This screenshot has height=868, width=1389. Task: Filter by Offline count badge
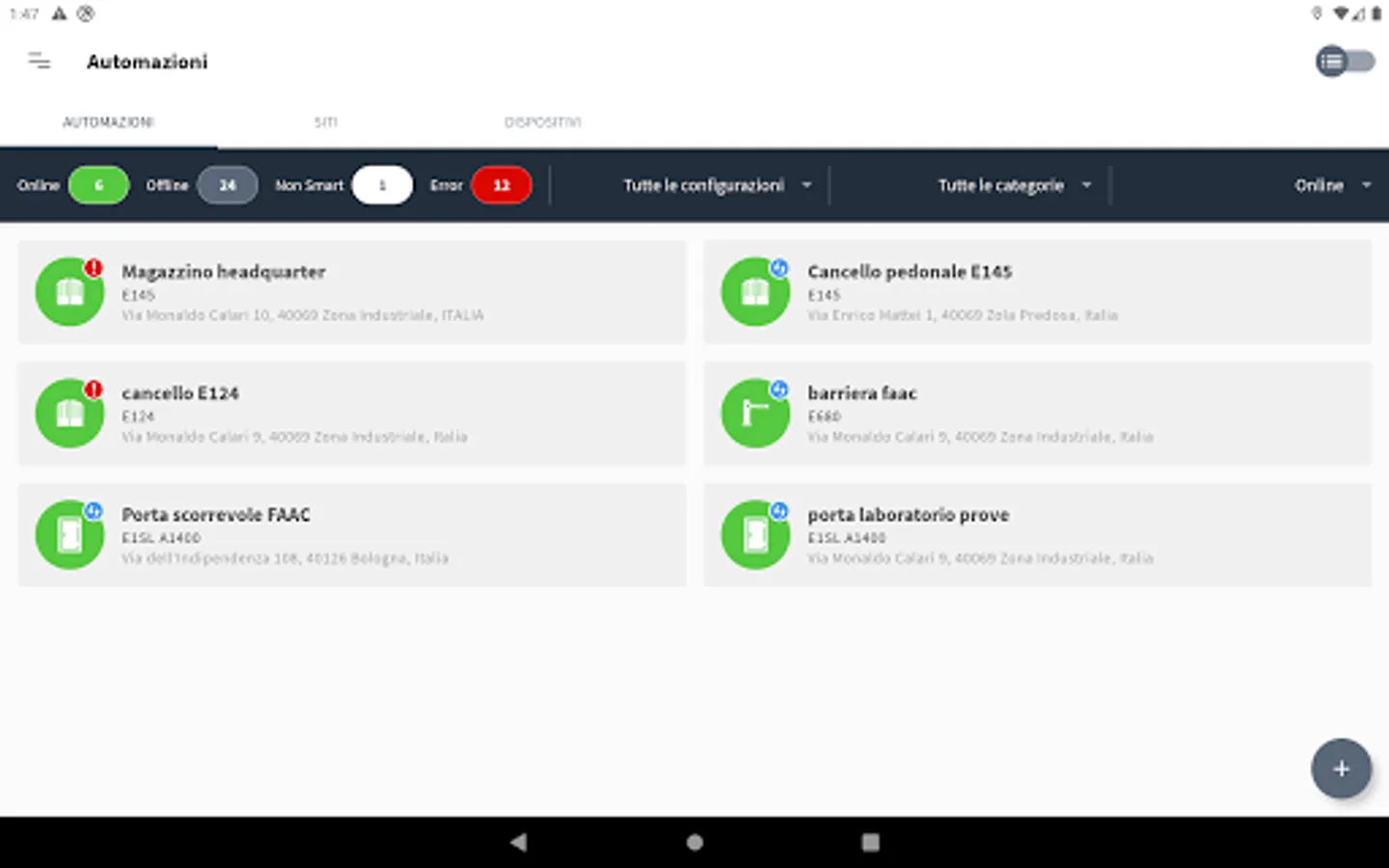[x=228, y=185]
